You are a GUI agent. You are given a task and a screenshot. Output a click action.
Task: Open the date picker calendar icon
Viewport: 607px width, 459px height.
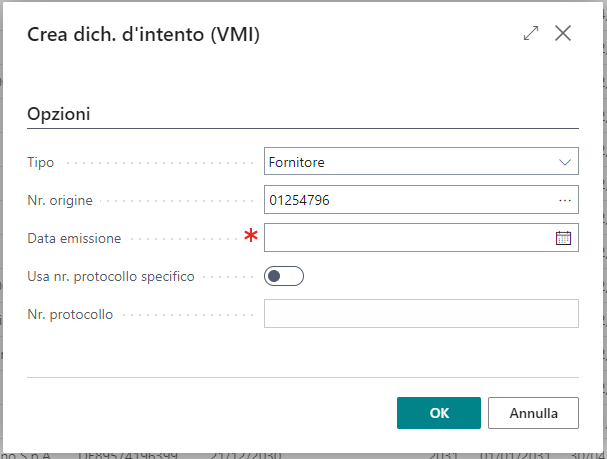pos(563,238)
